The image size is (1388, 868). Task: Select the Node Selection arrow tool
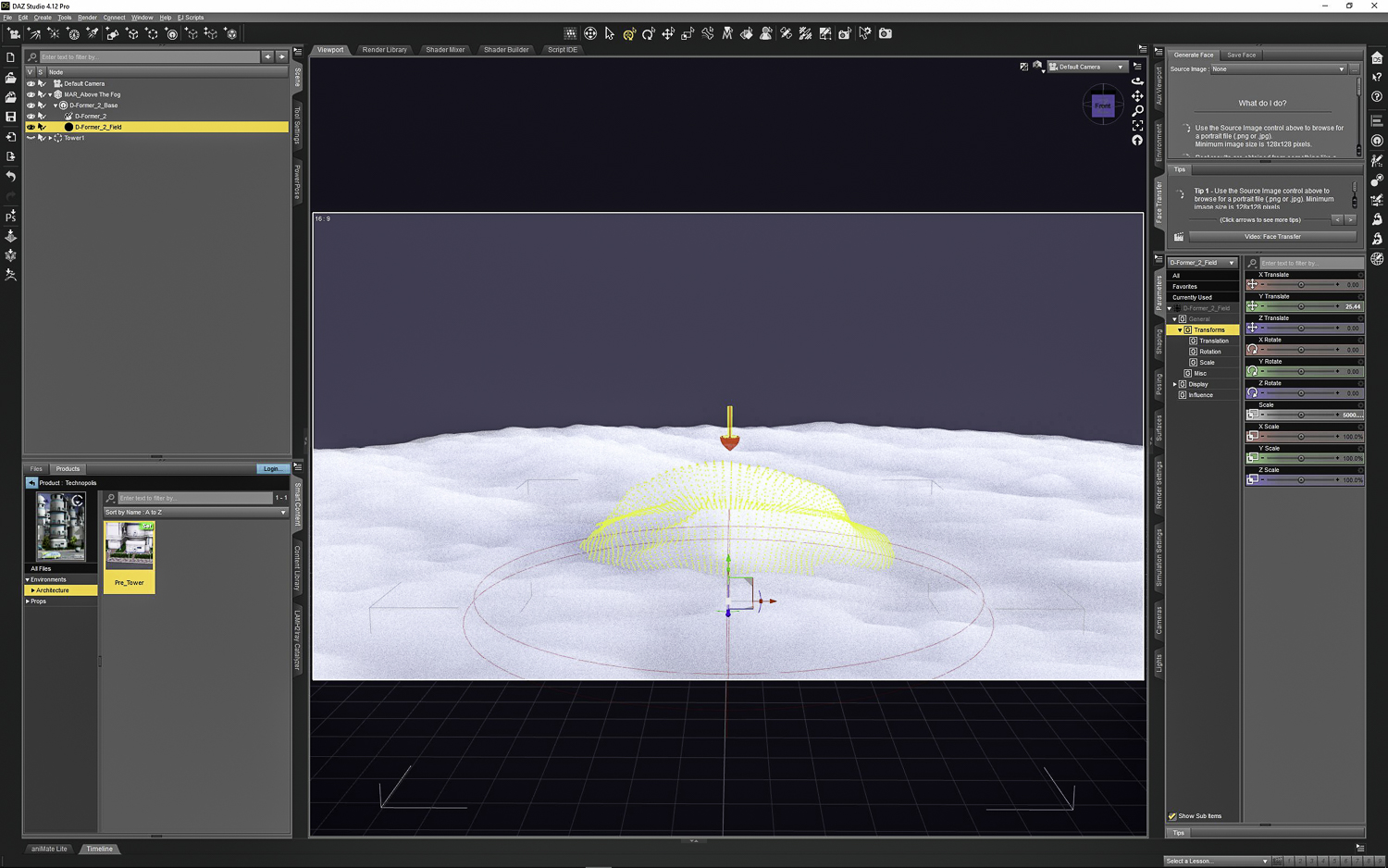(x=610, y=34)
